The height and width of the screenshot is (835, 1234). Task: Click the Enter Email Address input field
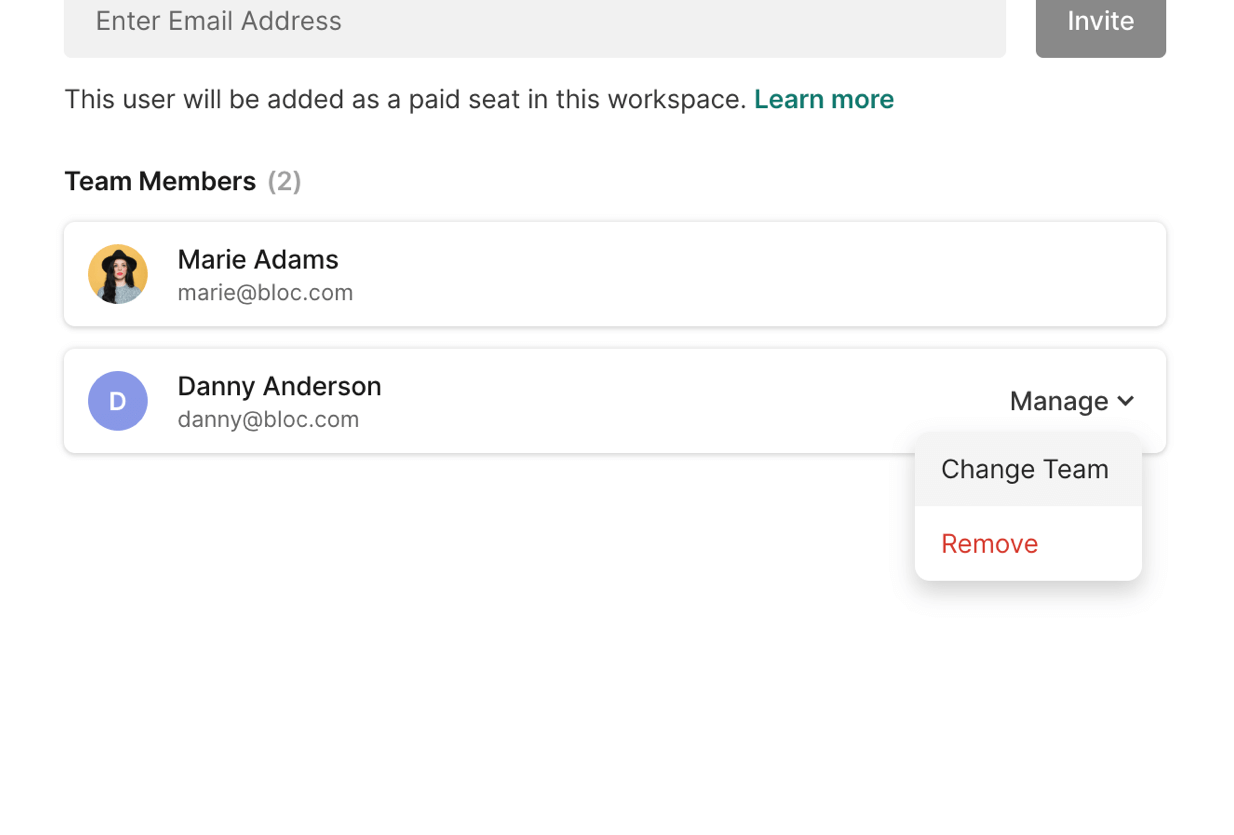(534, 22)
